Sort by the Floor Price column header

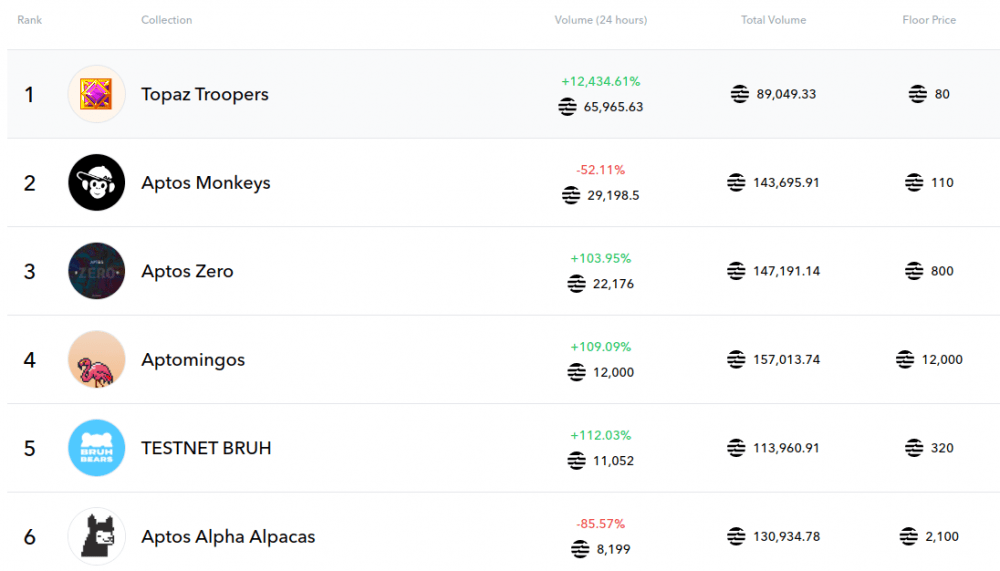929,20
